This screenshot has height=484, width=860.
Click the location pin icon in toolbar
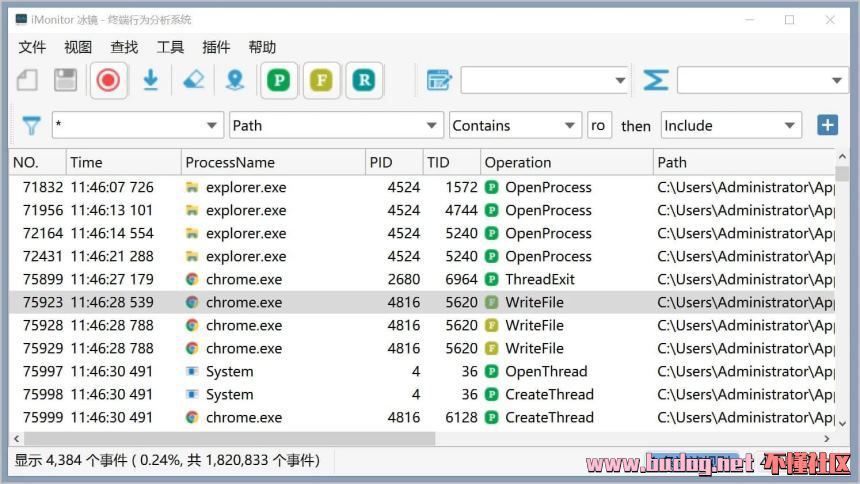pyautogui.click(x=234, y=81)
